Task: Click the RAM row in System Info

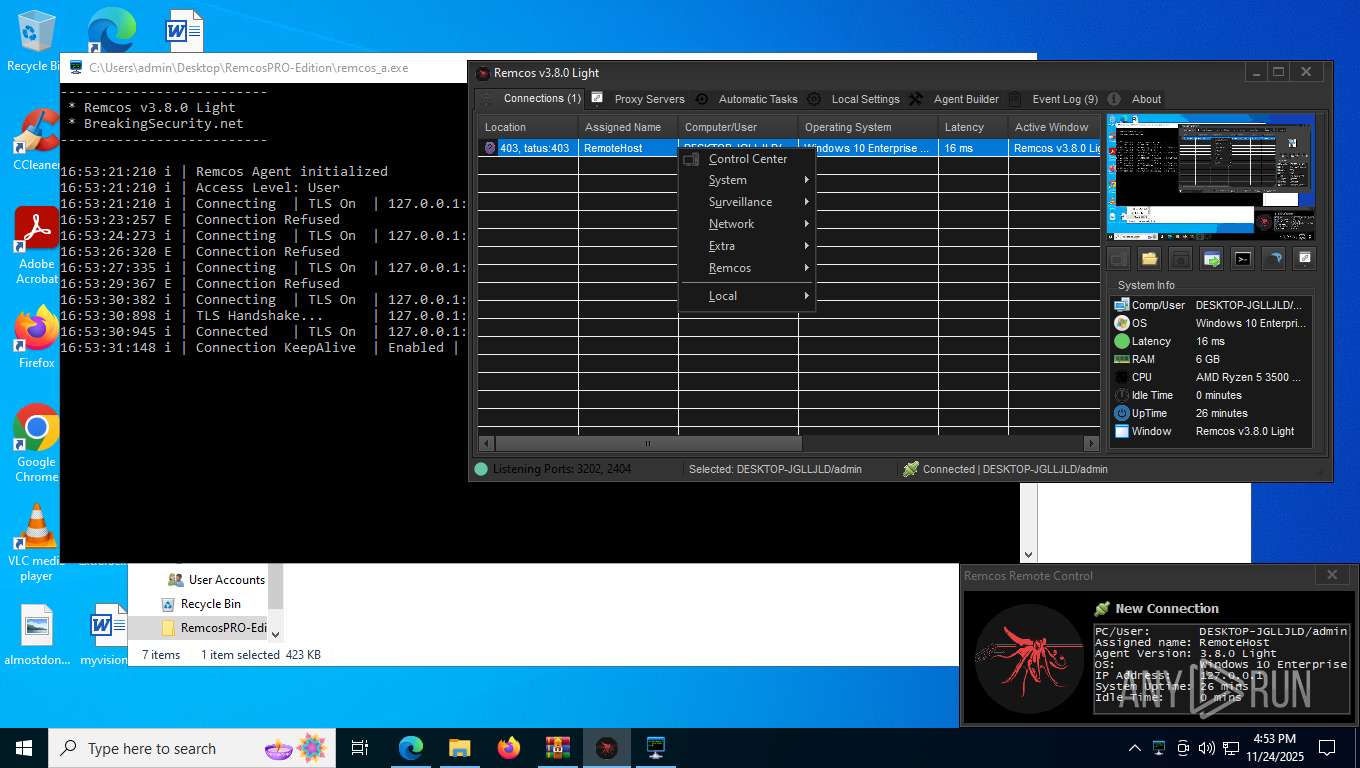Action: tap(1211, 359)
